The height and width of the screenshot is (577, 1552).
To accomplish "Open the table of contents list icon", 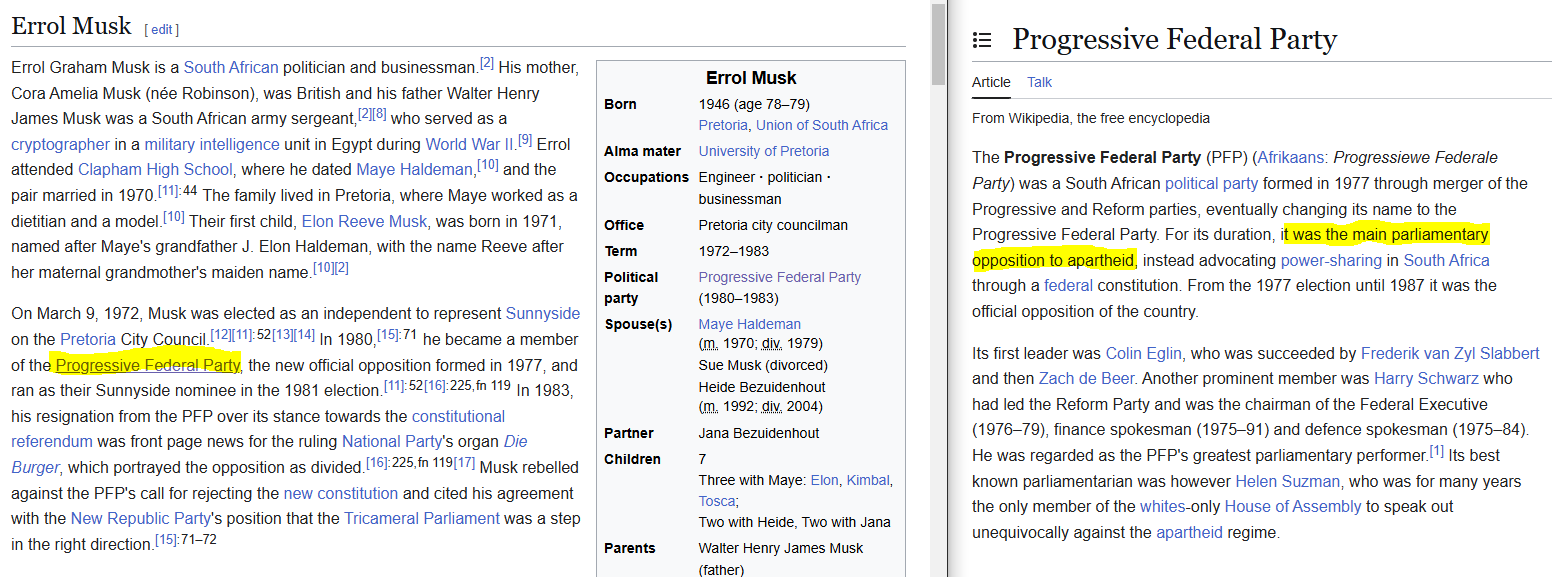I will click(982, 40).
